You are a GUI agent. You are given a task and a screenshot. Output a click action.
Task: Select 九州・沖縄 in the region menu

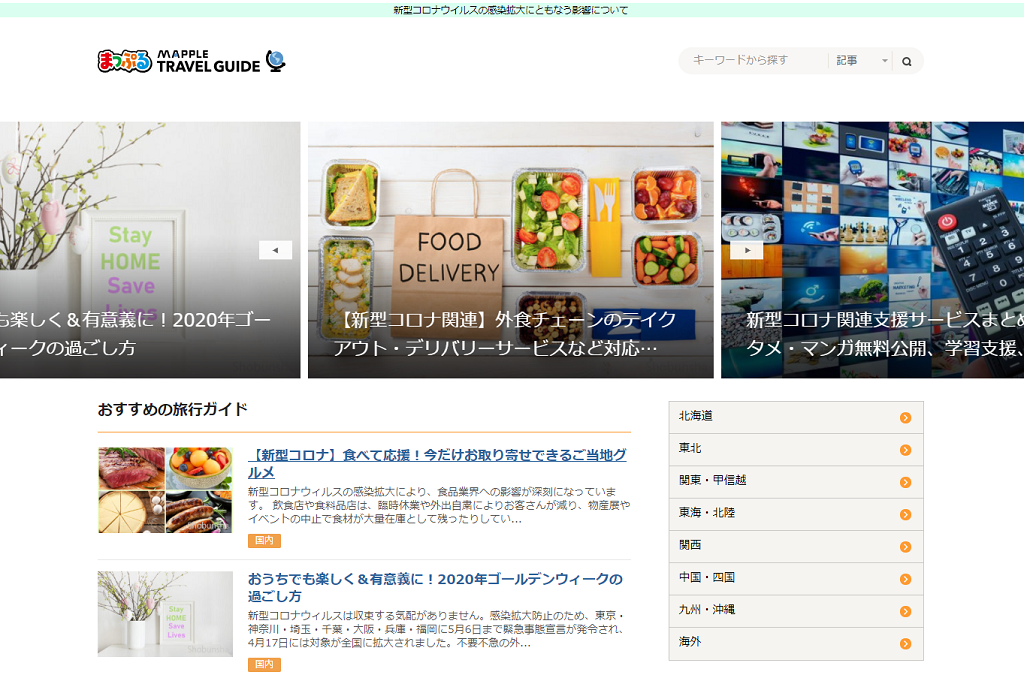point(796,611)
